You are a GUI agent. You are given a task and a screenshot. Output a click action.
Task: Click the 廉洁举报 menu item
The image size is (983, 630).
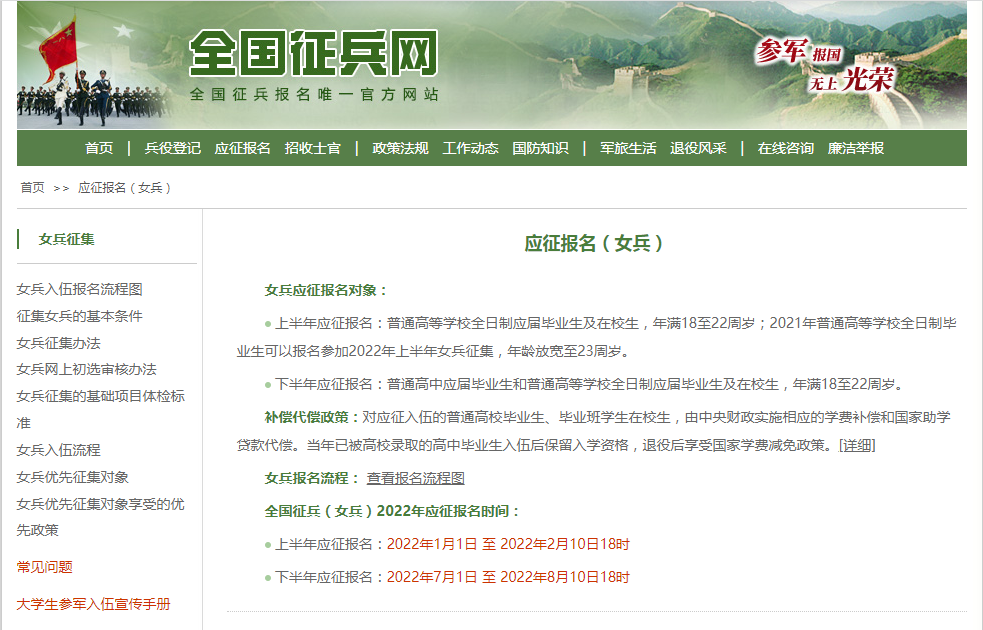(x=856, y=148)
